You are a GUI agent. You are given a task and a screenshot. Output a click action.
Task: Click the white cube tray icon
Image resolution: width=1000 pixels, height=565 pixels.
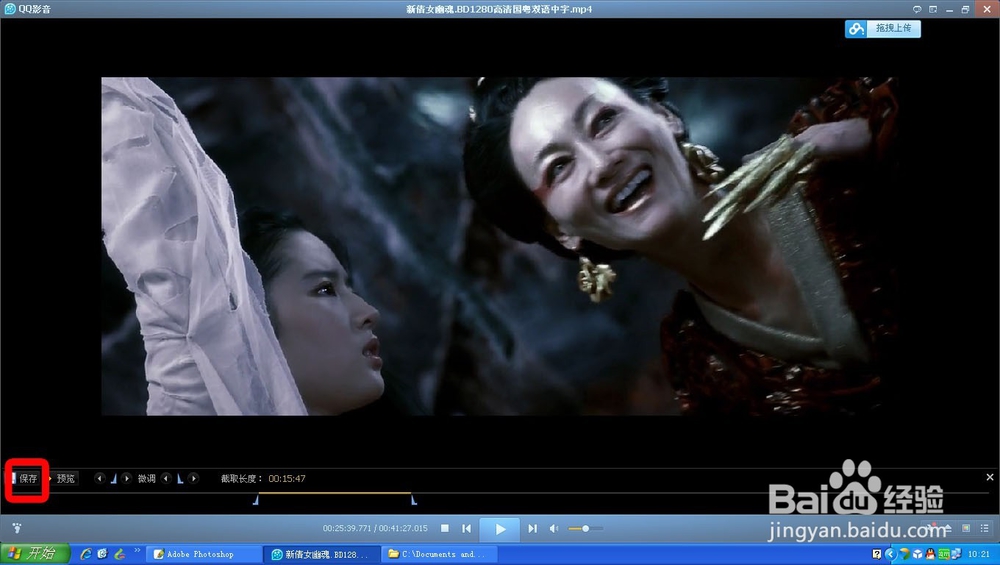click(x=917, y=554)
